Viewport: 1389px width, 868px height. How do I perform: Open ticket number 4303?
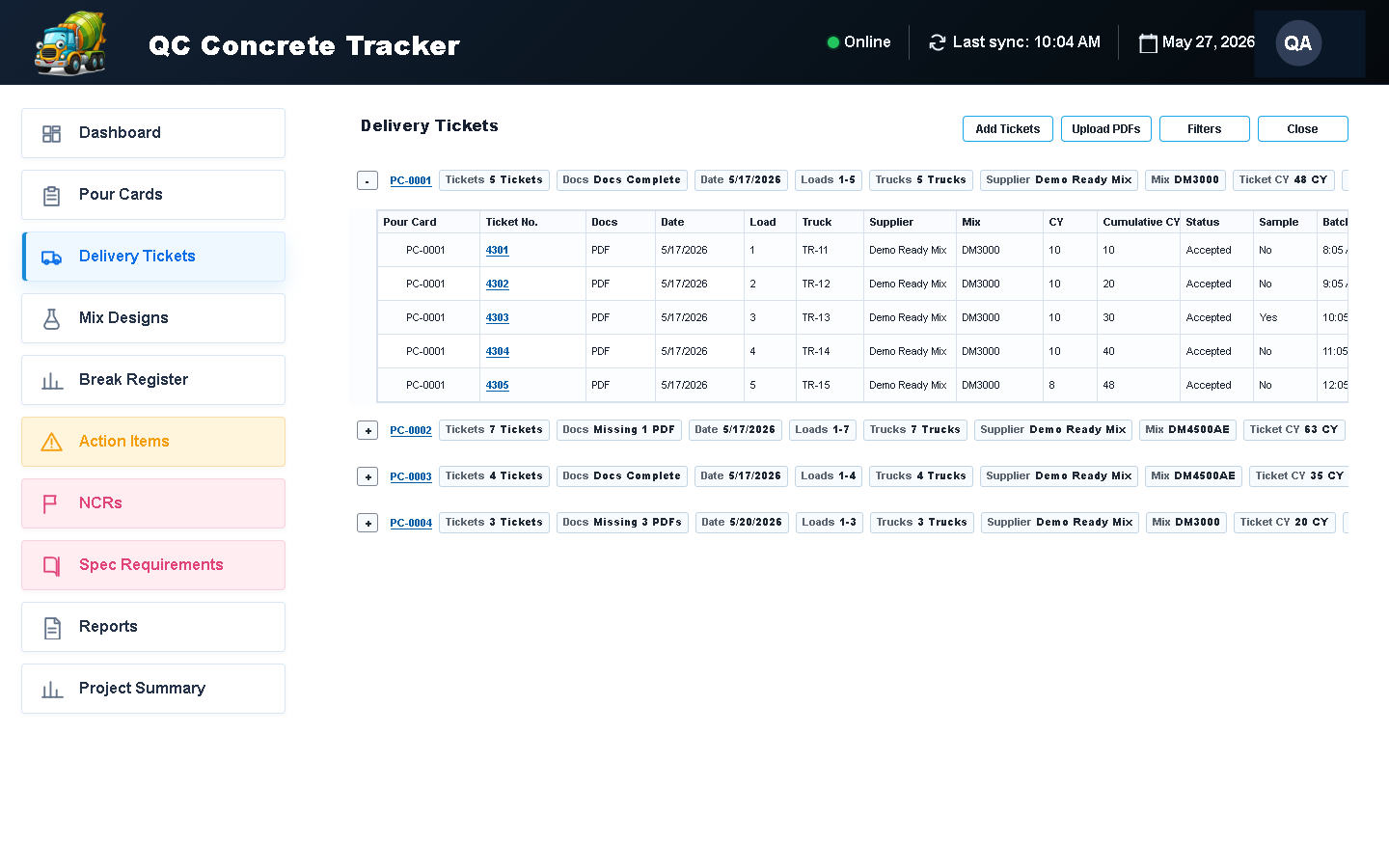click(498, 317)
